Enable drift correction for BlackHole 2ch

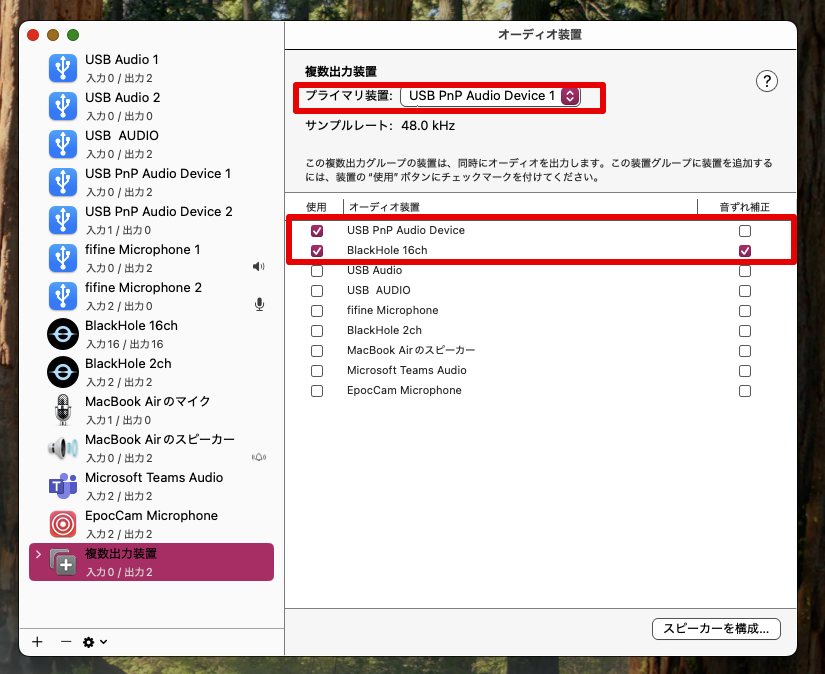[744, 331]
